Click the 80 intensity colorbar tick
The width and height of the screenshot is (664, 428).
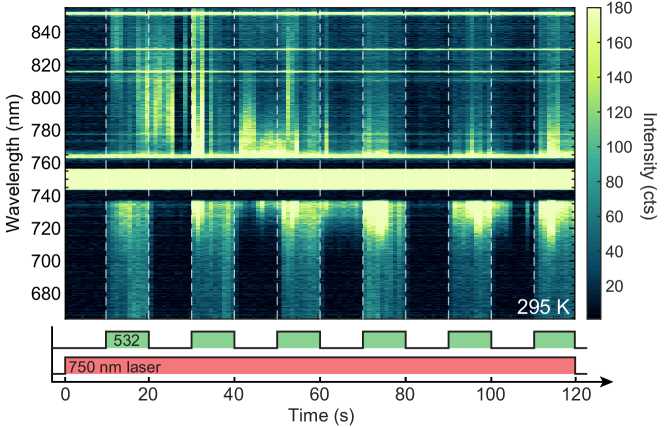614,182
